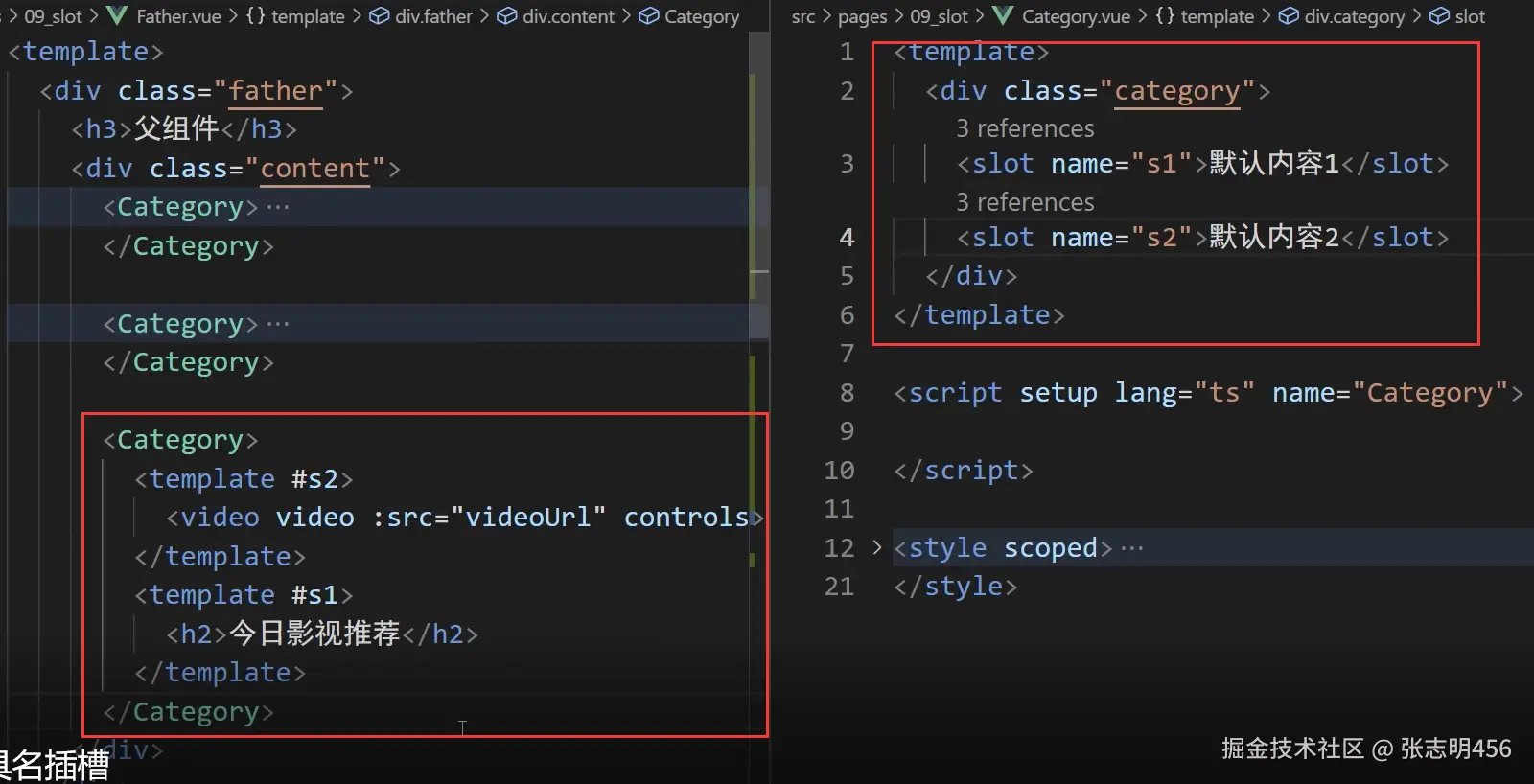Unfold the first collapsed Category ellipsis

click(278, 207)
